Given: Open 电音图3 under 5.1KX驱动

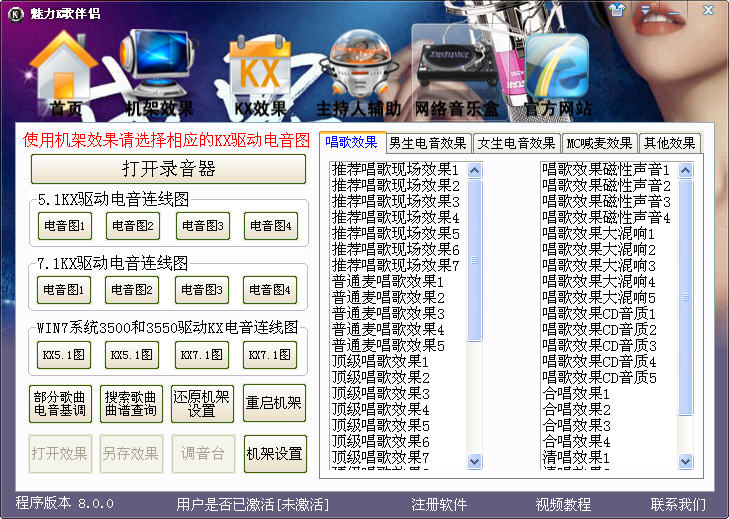Looking at the screenshot, I should (203, 226).
